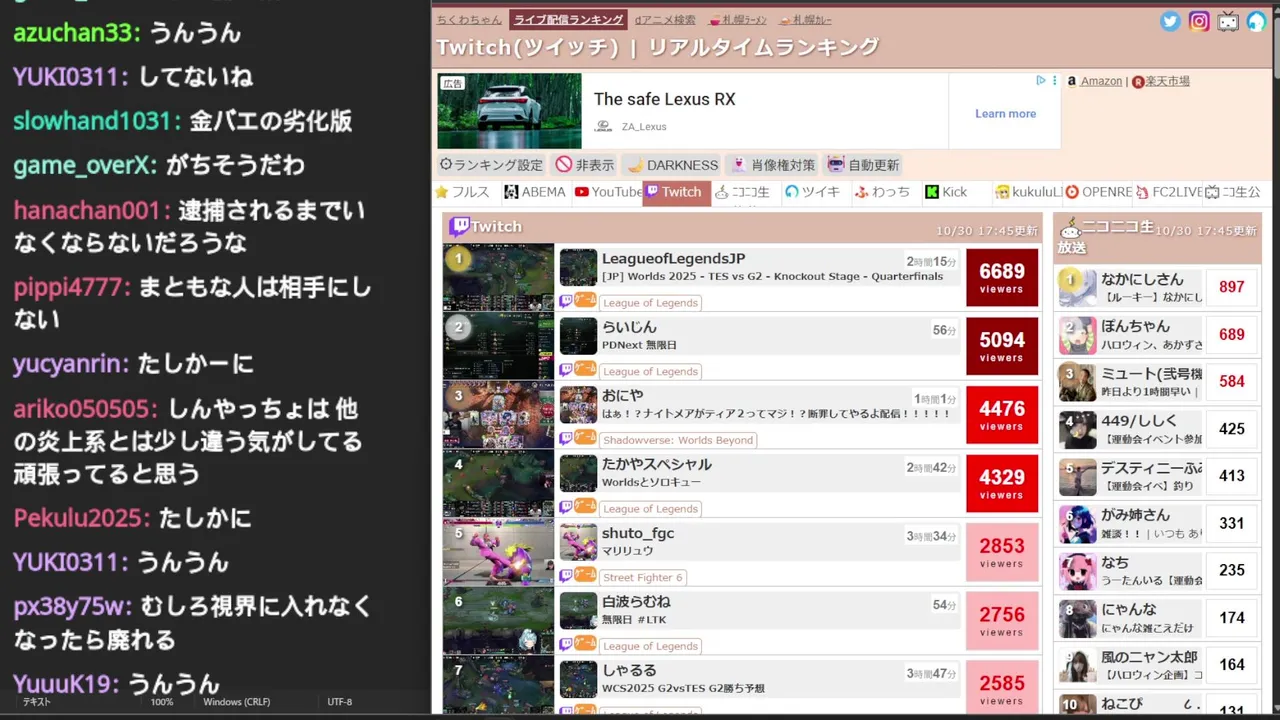Select League of Legends tag under たかやスペシャル

(x=650, y=509)
